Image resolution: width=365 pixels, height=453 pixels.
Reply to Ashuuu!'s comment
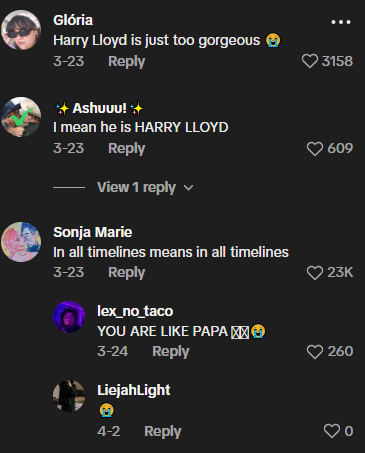(127, 149)
